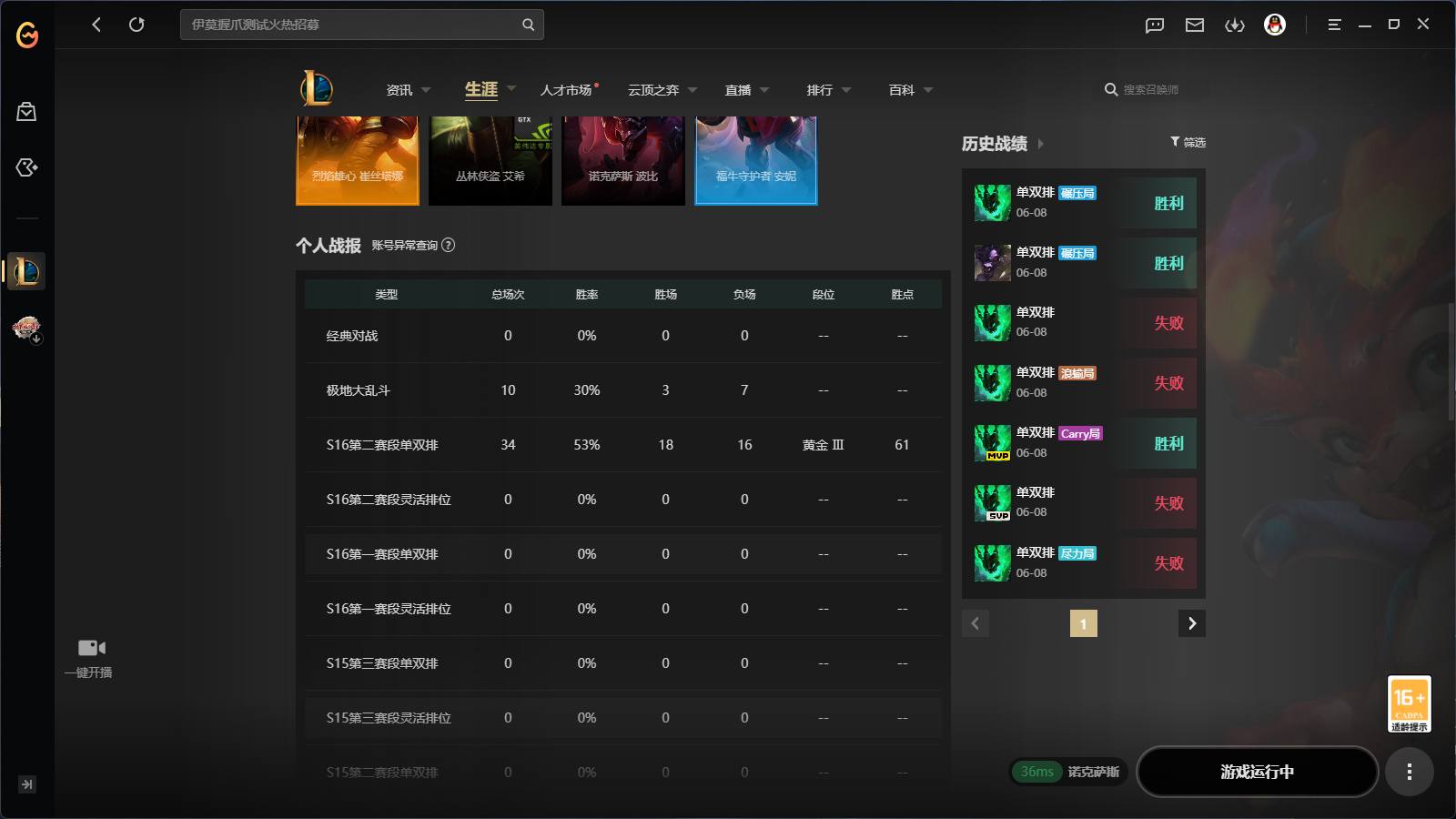Click the 16+ age rating badge
The height and width of the screenshot is (819, 1456).
(x=1410, y=703)
